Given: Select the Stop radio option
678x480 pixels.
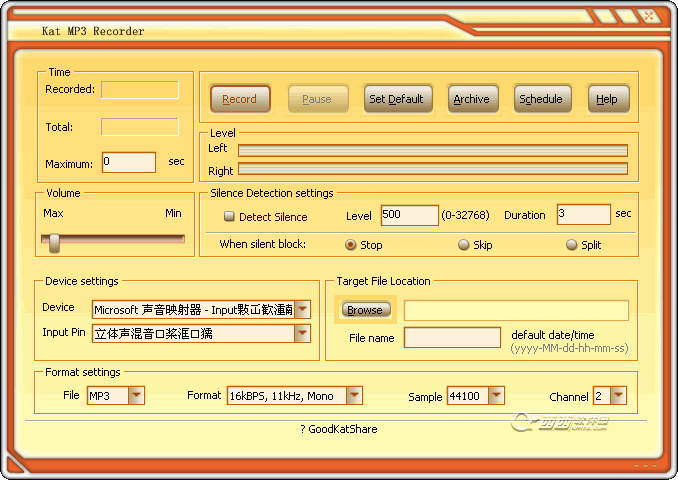Looking at the screenshot, I should pyautogui.click(x=351, y=244).
